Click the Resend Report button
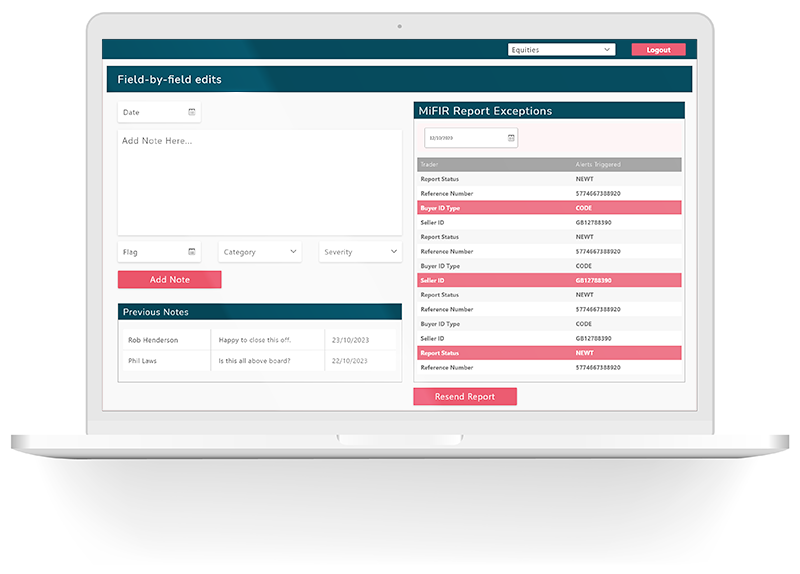The image size is (800, 574). tap(465, 397)
